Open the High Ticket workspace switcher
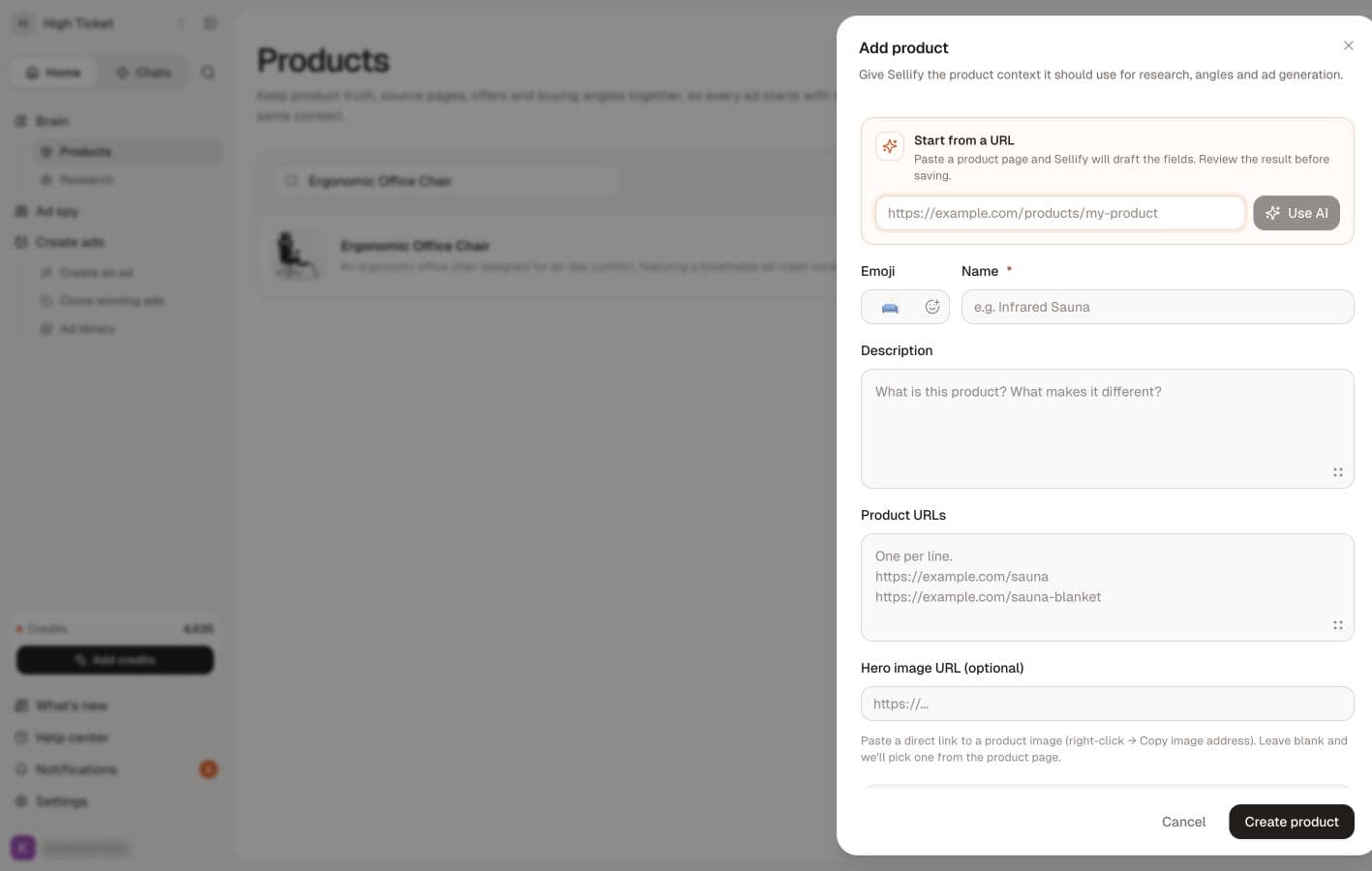The height and width of the screenshot is (871, 1372). pyautogui.click(x=77, y=23)
